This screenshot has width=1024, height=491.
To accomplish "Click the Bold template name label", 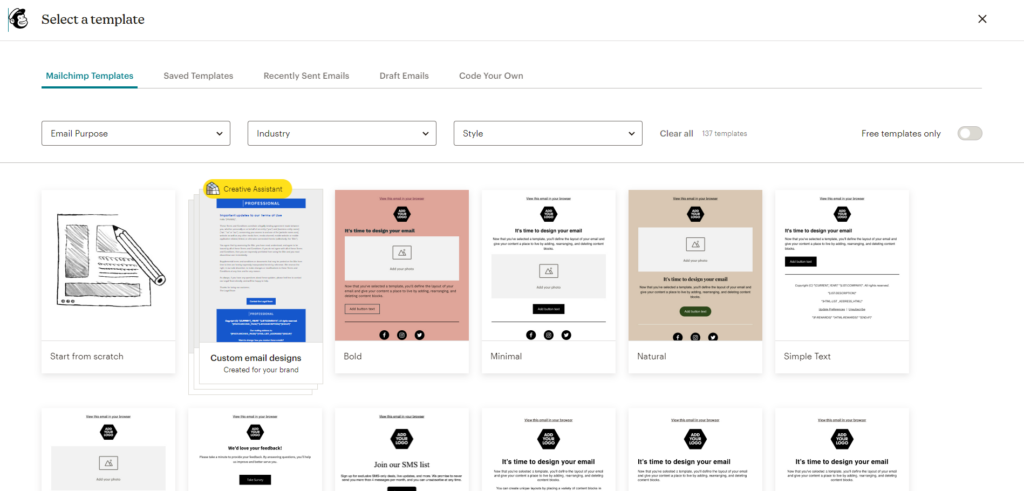I will click(353, 356).
